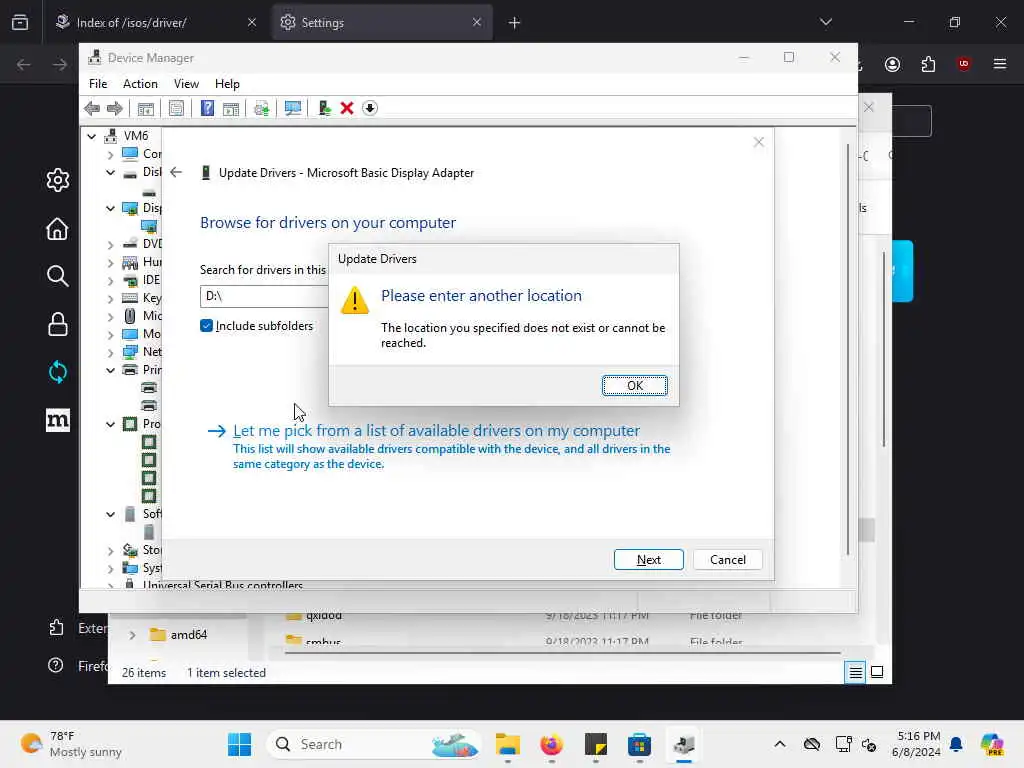
Task: Click the taskbar Search box
Action: (x=374, y=744)
